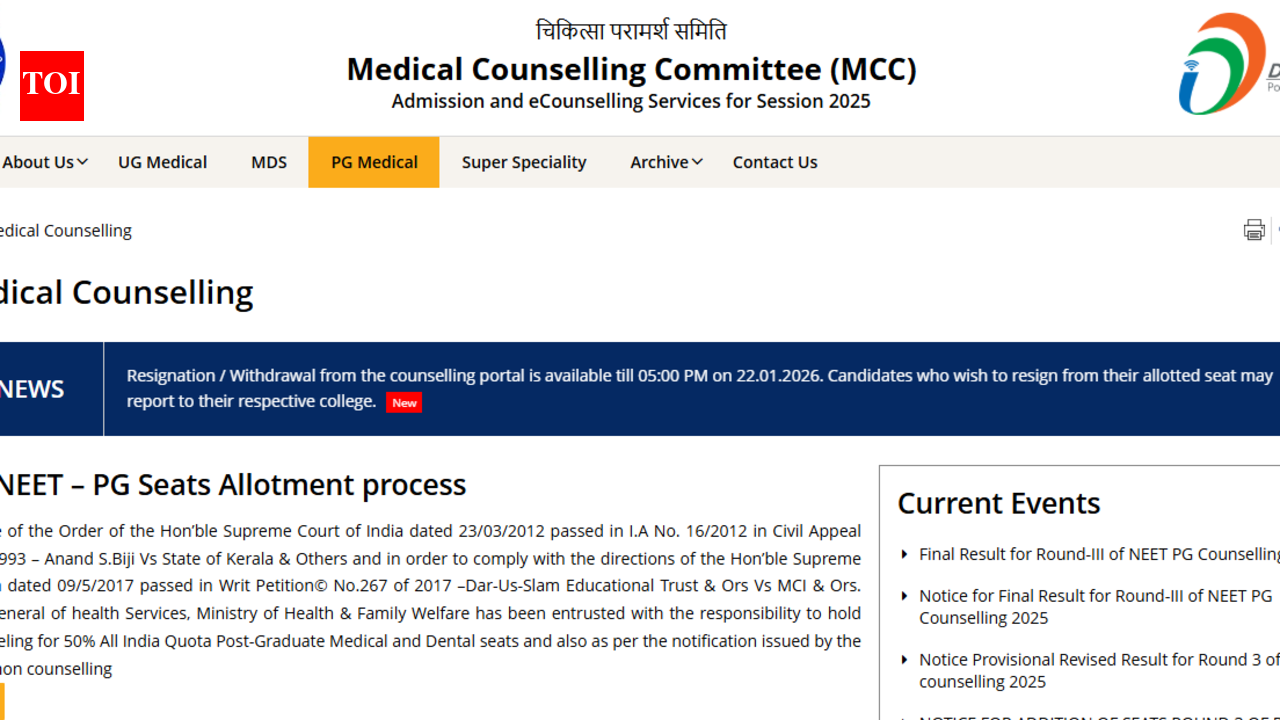Click the arrow bullet beside the provisional result notice
The width and height of the screenshot is (1280, 720).
pos(905,660)
